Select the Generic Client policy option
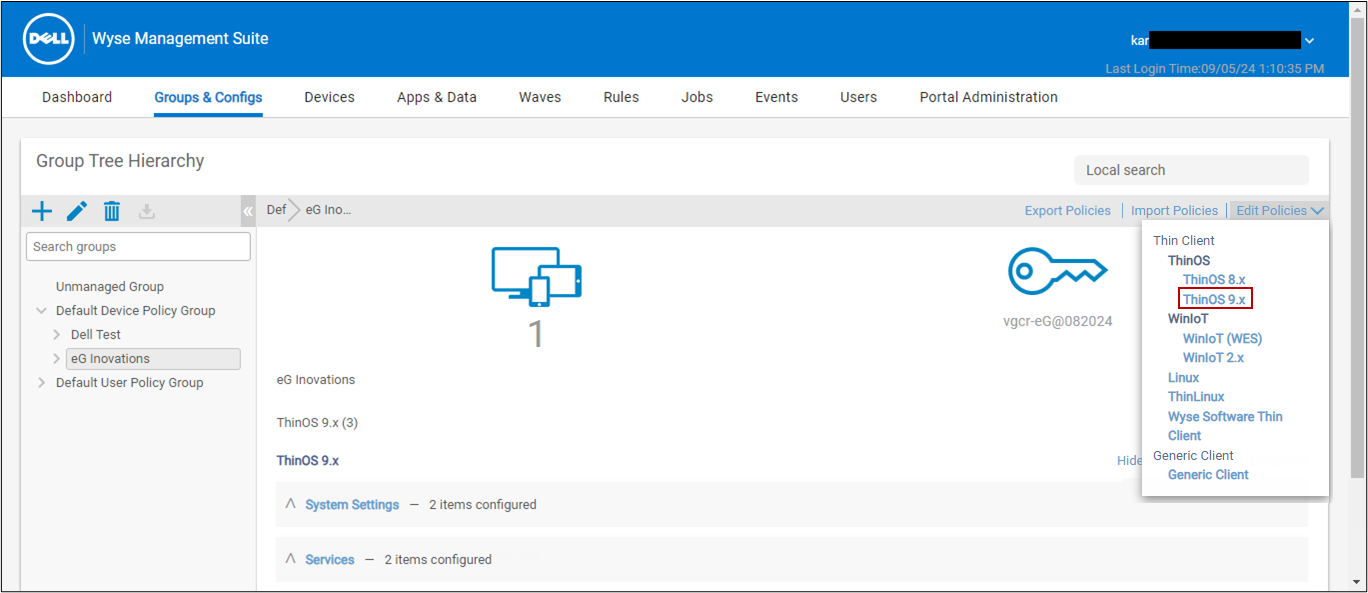Viewport: 1368px width, 593px height. pyautogui.click(x=1208, y=475)
